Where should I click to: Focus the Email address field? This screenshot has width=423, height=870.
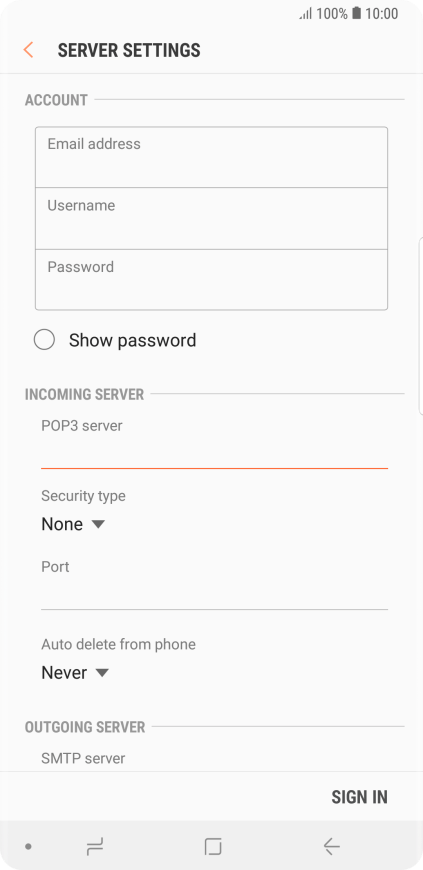click(x=212, y=157)
